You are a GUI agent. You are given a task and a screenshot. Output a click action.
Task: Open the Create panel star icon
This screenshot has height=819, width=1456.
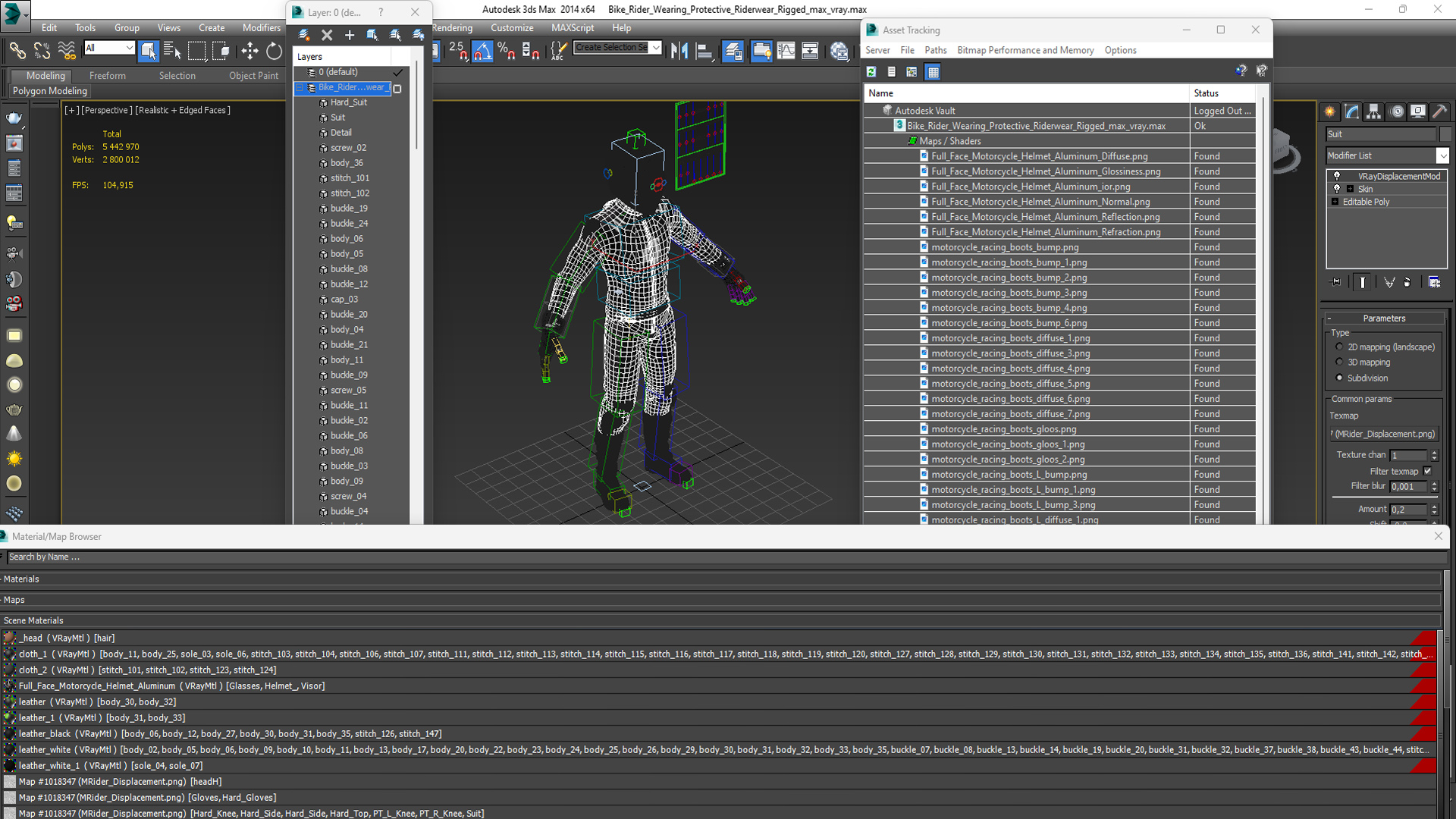[1329, 111]
